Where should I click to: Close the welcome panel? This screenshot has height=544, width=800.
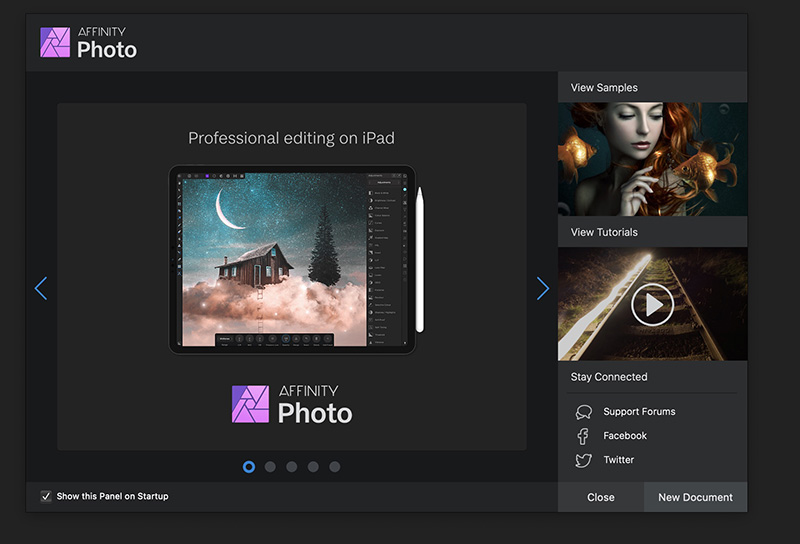601,497
